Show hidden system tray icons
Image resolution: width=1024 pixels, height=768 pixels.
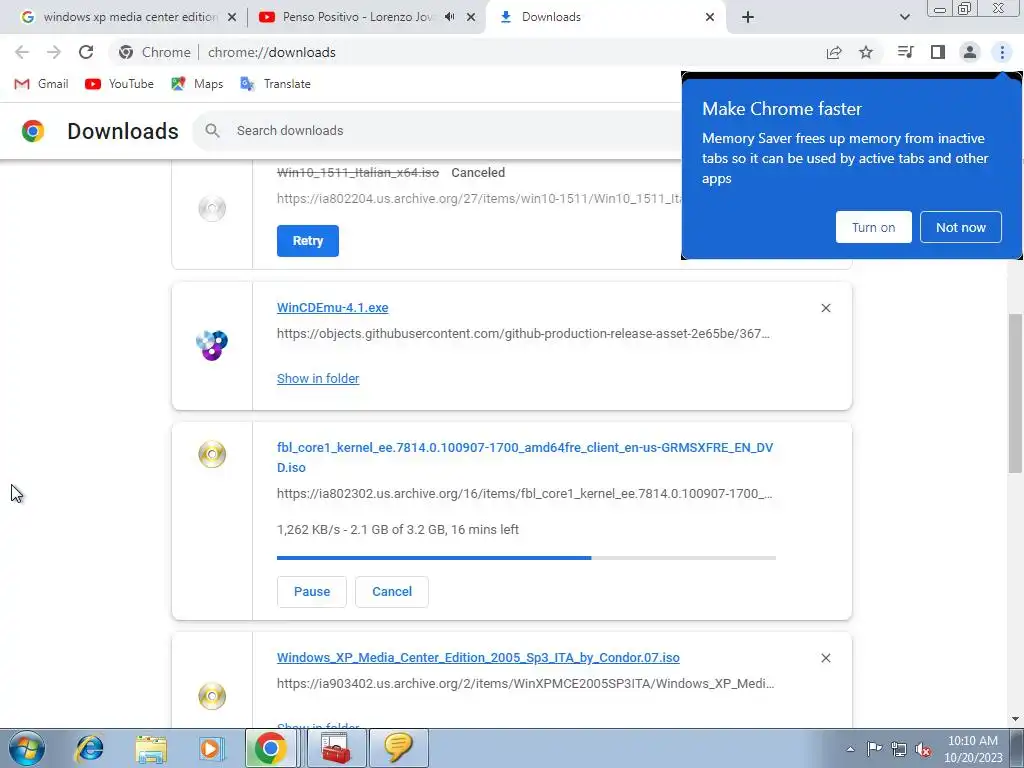coord(850,749)
